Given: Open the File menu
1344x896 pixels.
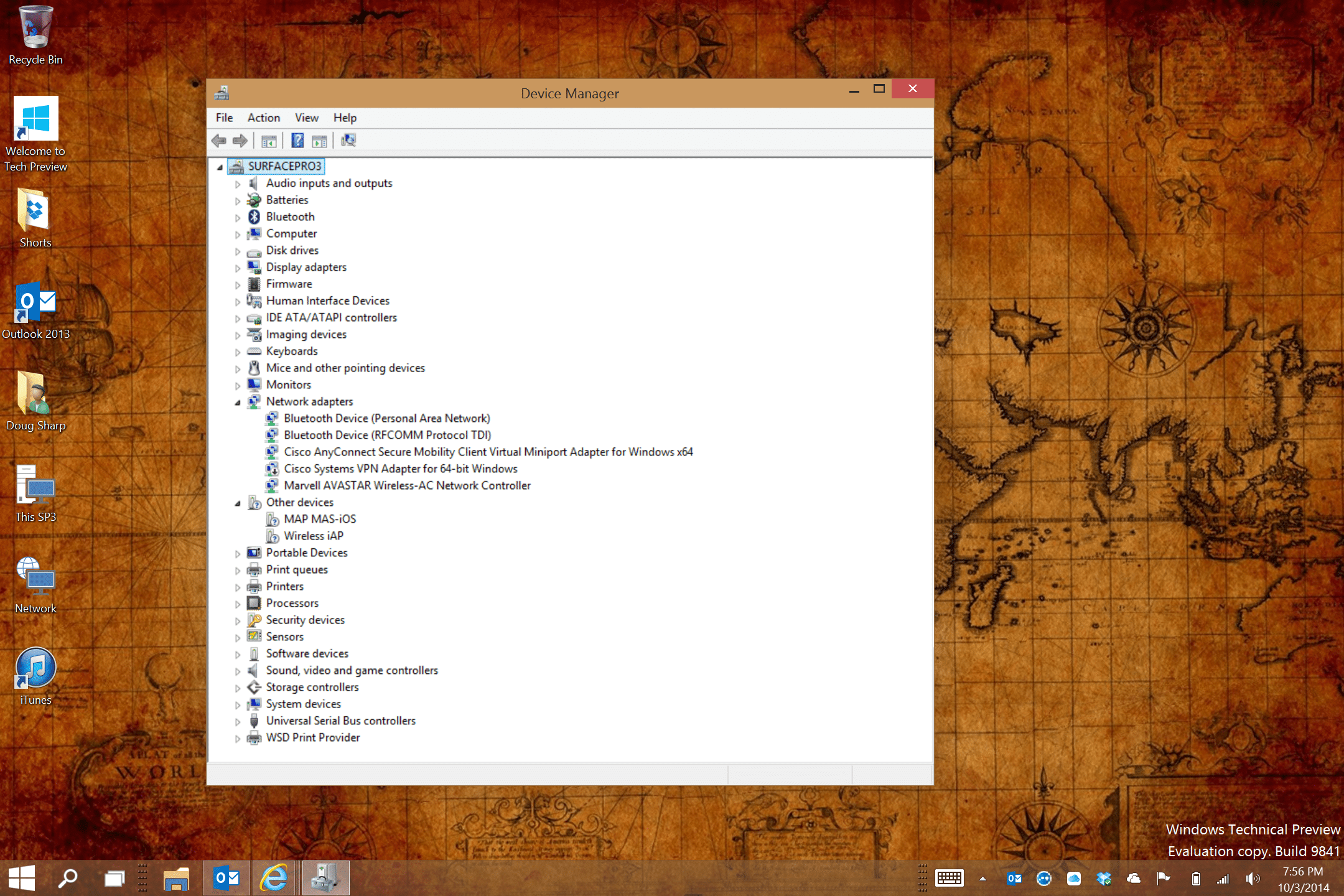Looking at the screenshot, I should [224, 118].
